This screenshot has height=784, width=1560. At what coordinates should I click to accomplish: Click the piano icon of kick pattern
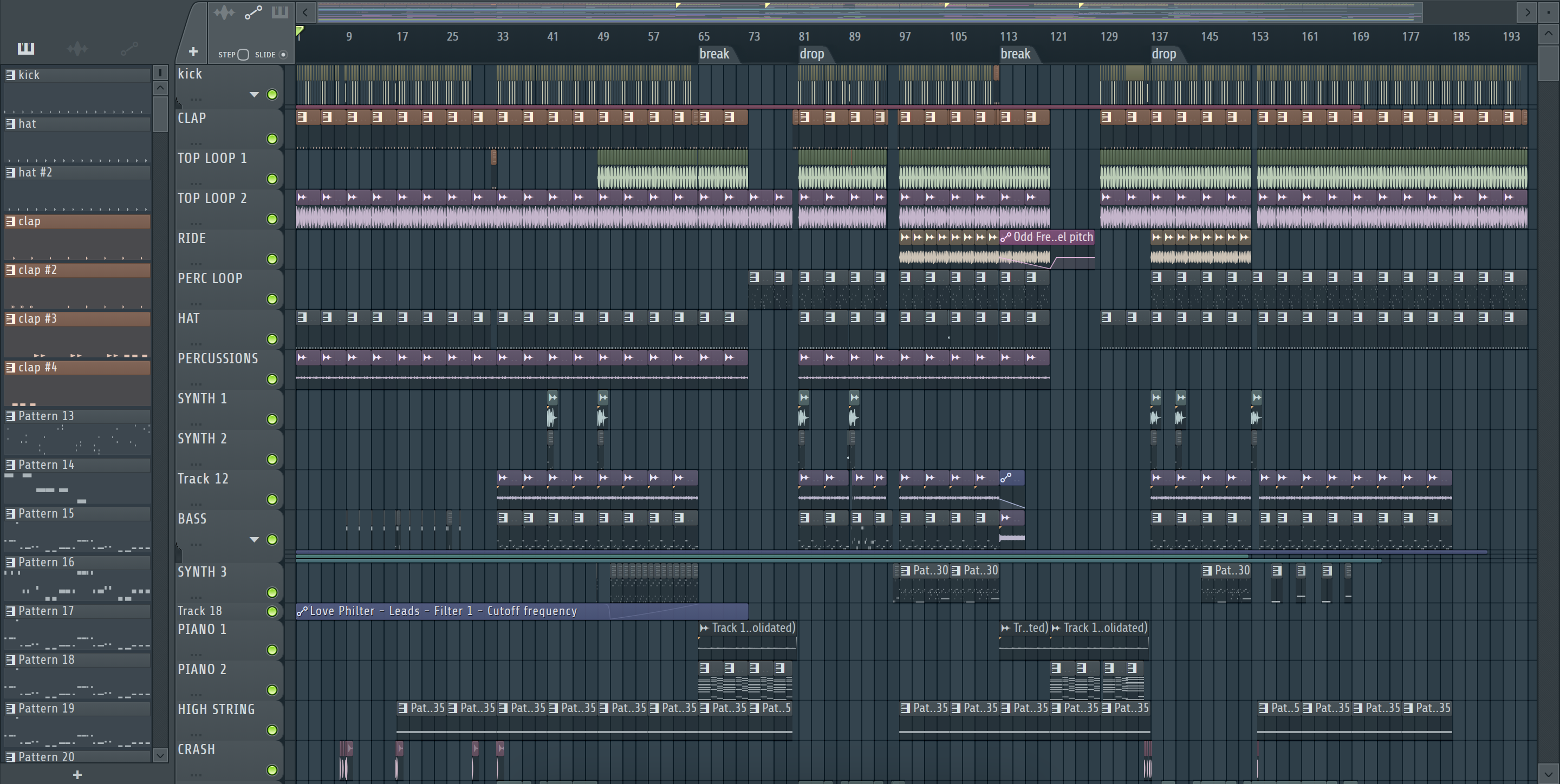(x=10, y=75)
